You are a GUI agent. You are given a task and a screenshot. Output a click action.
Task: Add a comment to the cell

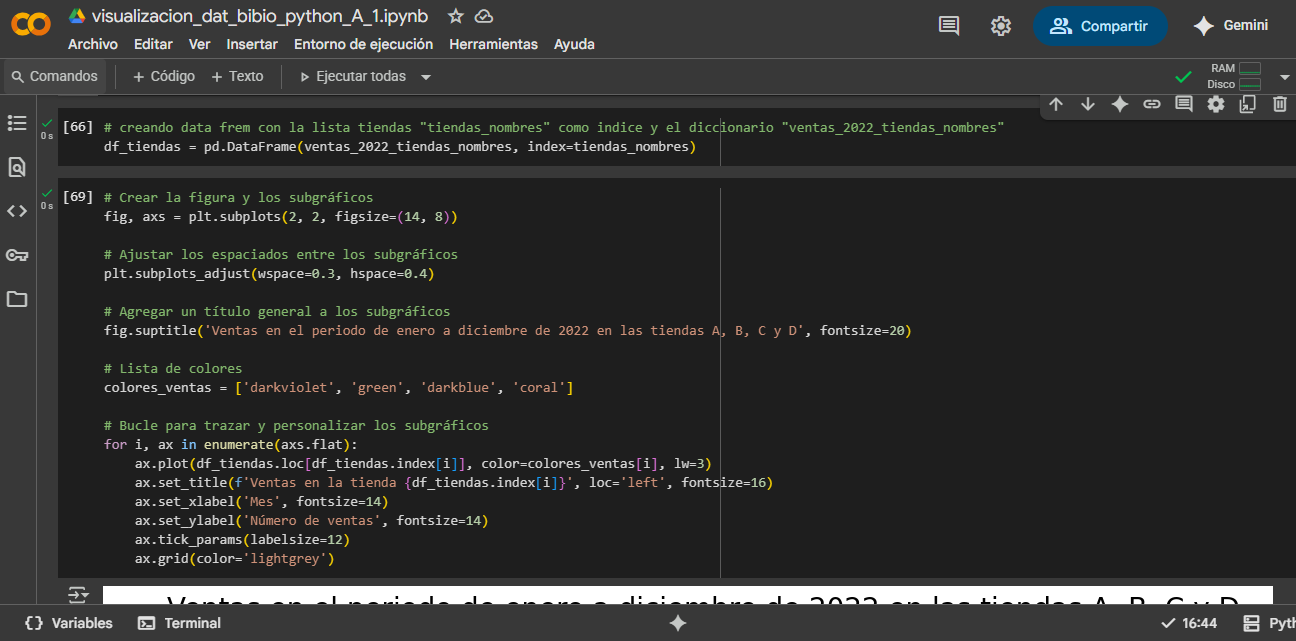pos(1184,104)
